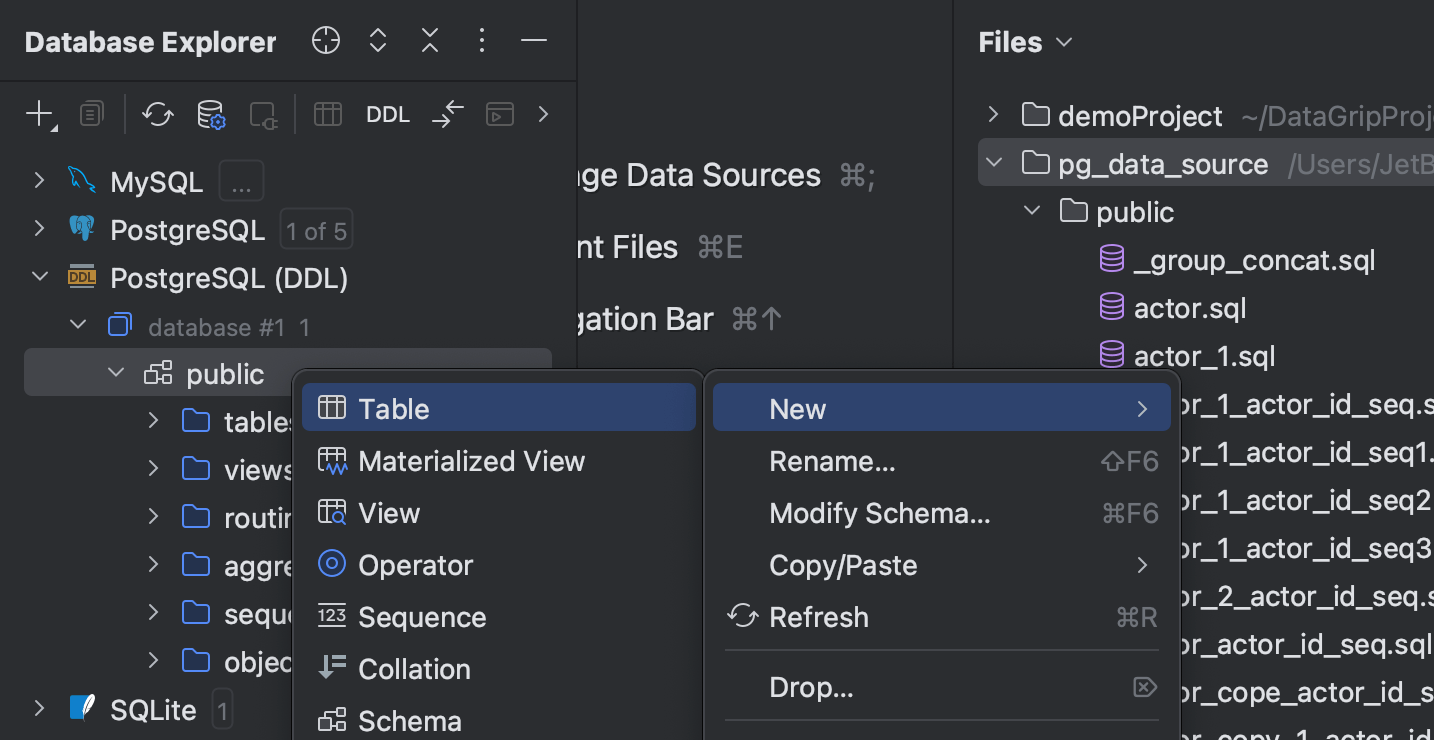Refresh the database connection
This screenshot has height=740, width=1434.
tap(157, 113)
